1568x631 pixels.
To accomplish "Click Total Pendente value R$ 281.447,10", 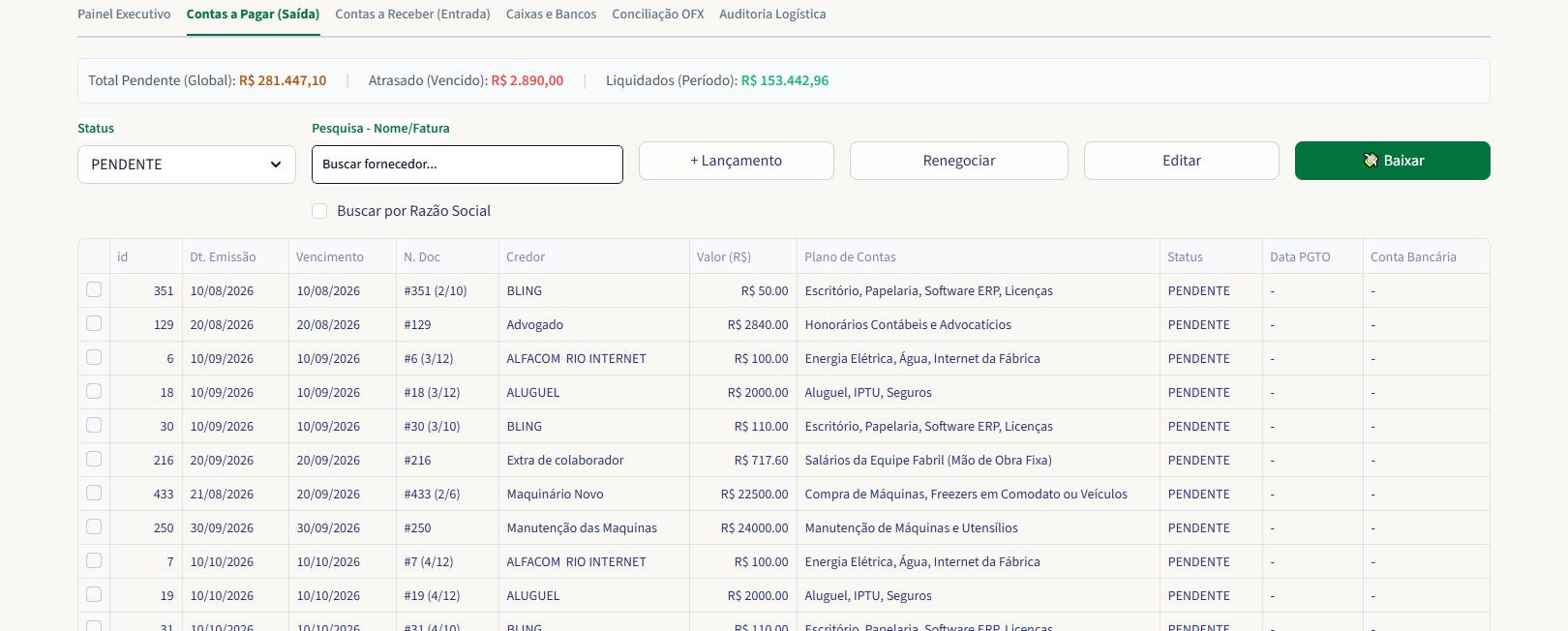I will coord(283,80).
